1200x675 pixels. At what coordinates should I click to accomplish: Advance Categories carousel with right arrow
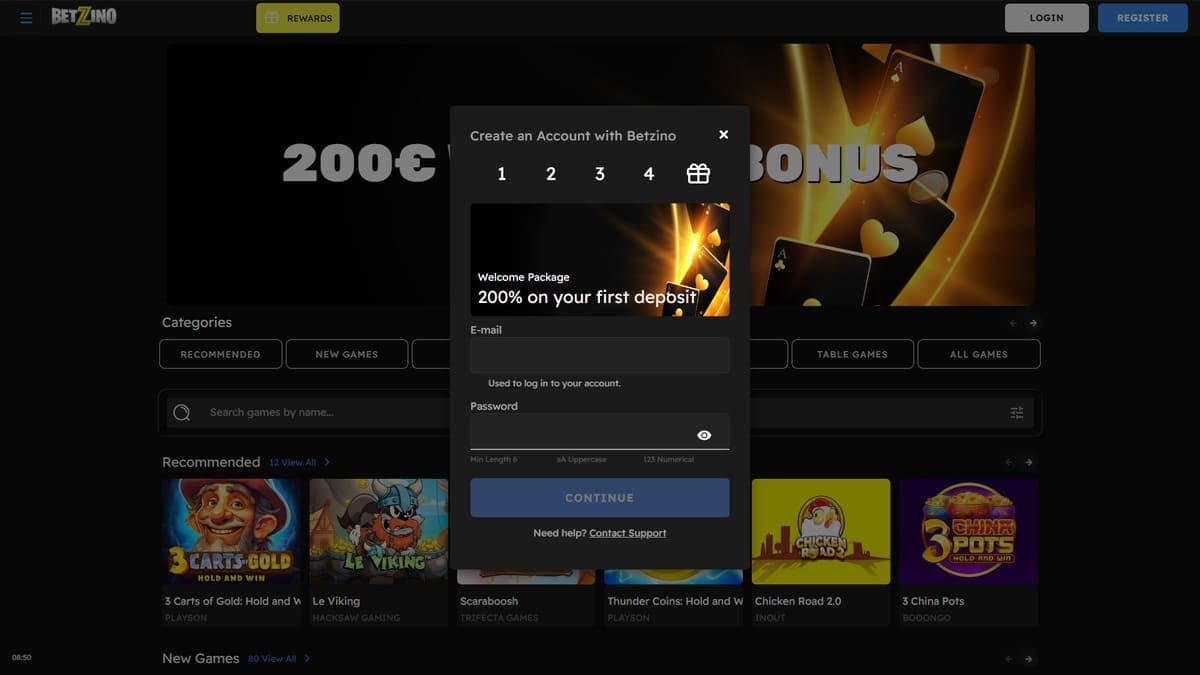[1033, 323]
